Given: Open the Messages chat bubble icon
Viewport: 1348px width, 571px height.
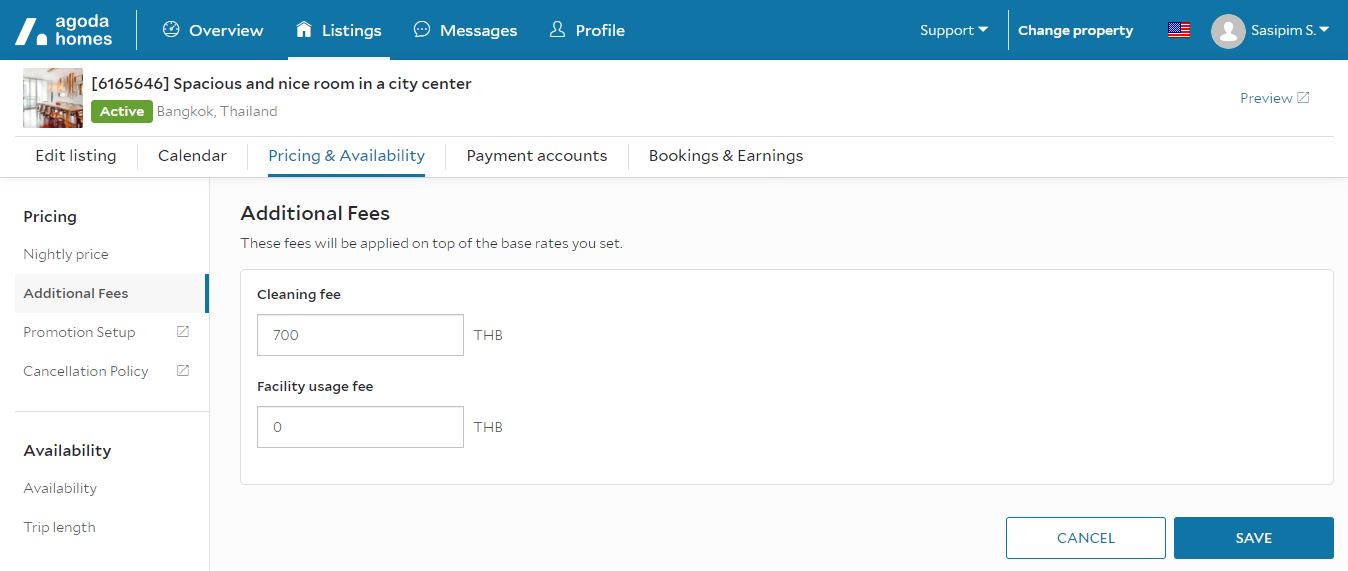Looking at the screenshot, I should tap(422, 30).
